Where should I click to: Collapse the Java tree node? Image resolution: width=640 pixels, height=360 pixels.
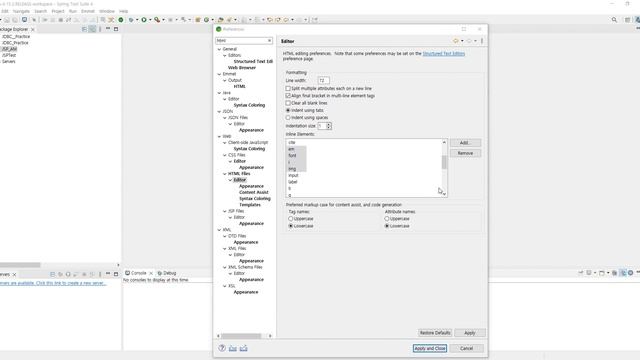219,93
